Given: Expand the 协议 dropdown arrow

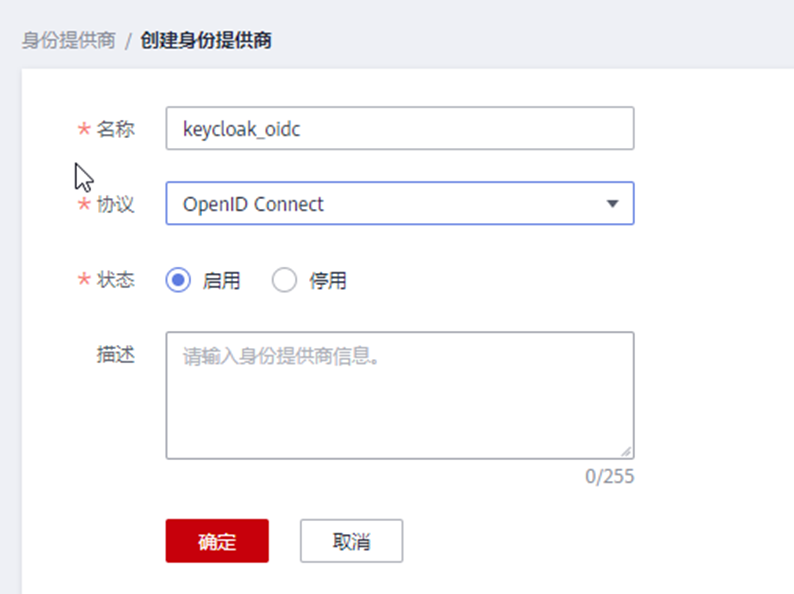Looking at the screenshot, I should point(612,204).
